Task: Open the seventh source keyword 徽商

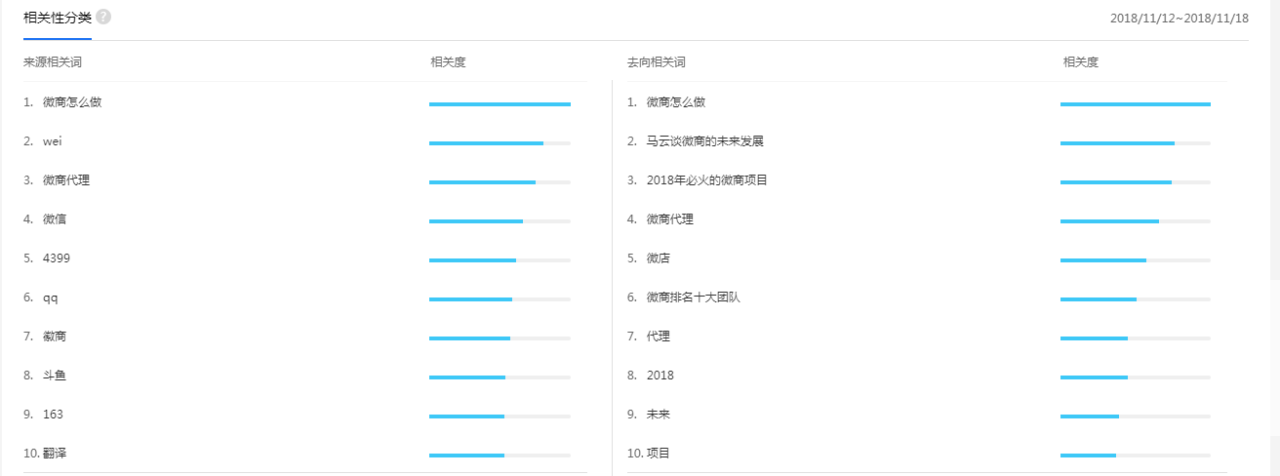Action: [55, 336]
